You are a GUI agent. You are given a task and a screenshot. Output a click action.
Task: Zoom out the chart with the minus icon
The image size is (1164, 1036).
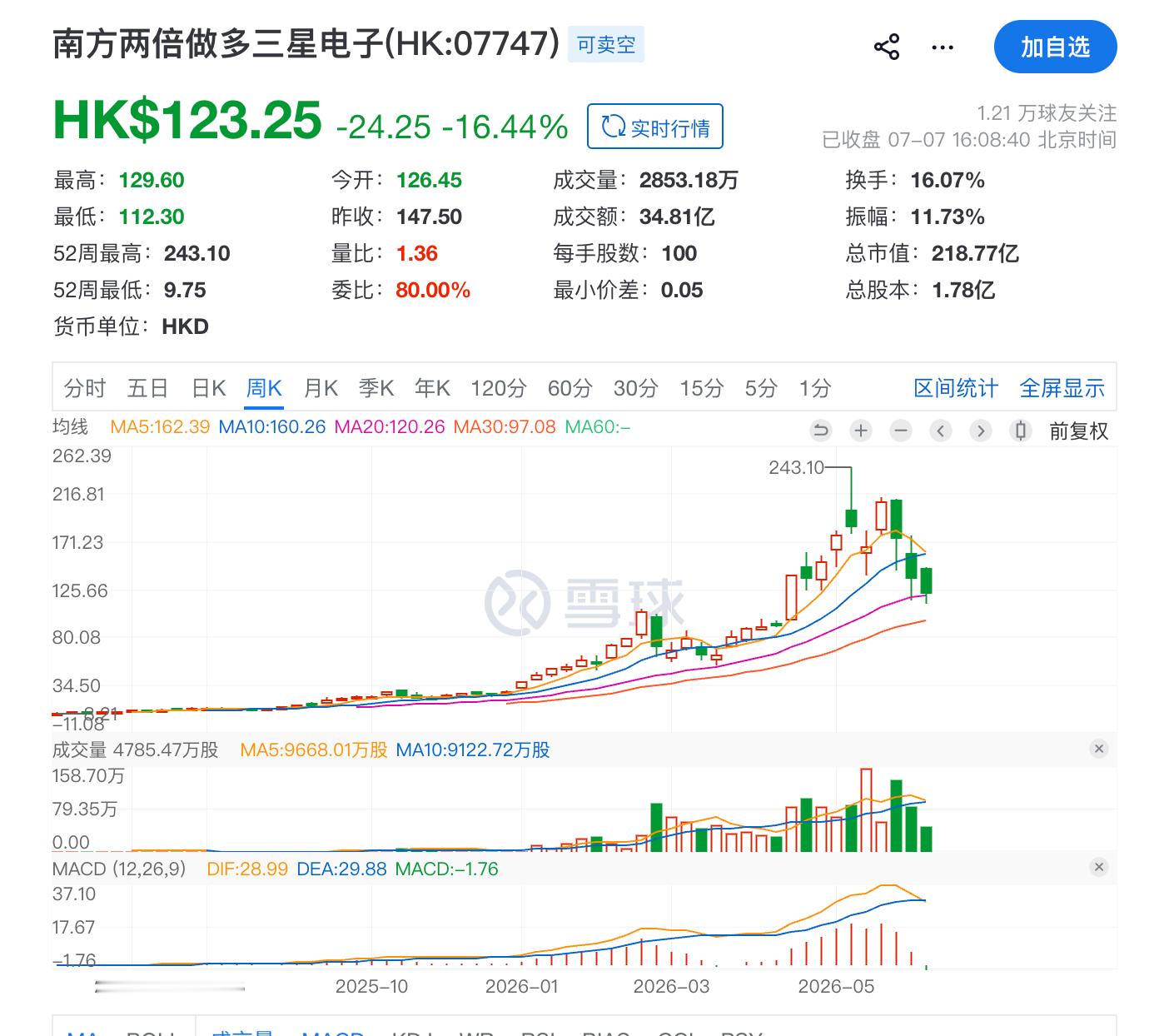coord(901,431)
